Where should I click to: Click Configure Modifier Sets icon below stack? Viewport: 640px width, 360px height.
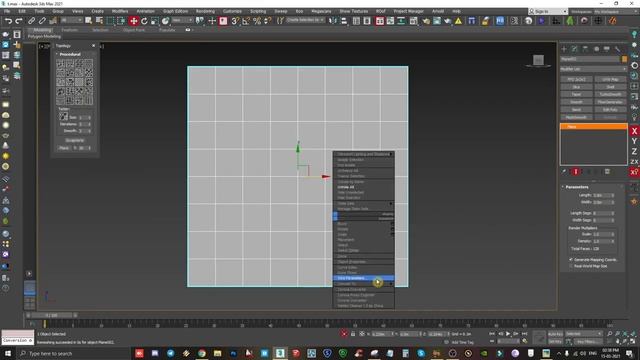pyautogui.click(x=607, y=172)
